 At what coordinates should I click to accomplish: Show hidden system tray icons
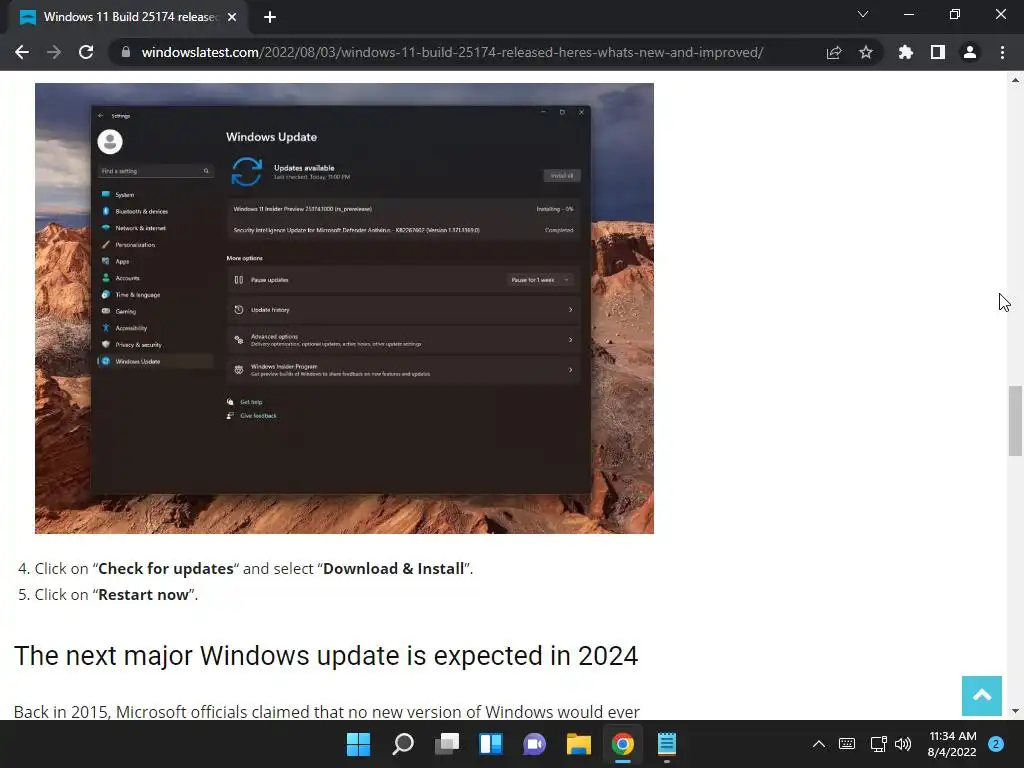click(x=819, y=744)
